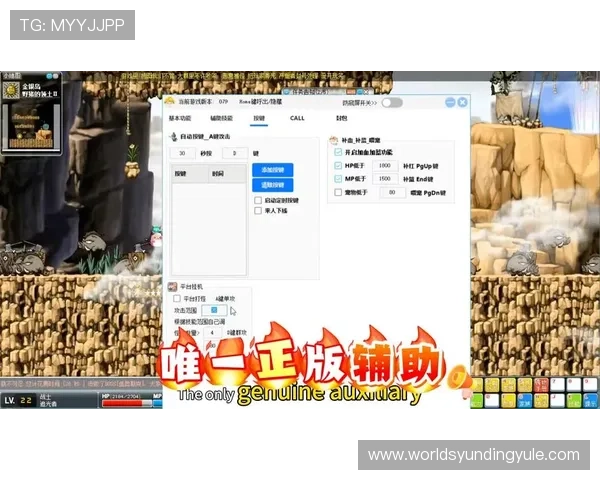The height and width of the screenshot is (480, 600).
Task: Click the red HP bar in game status
Action: (127, 403)
